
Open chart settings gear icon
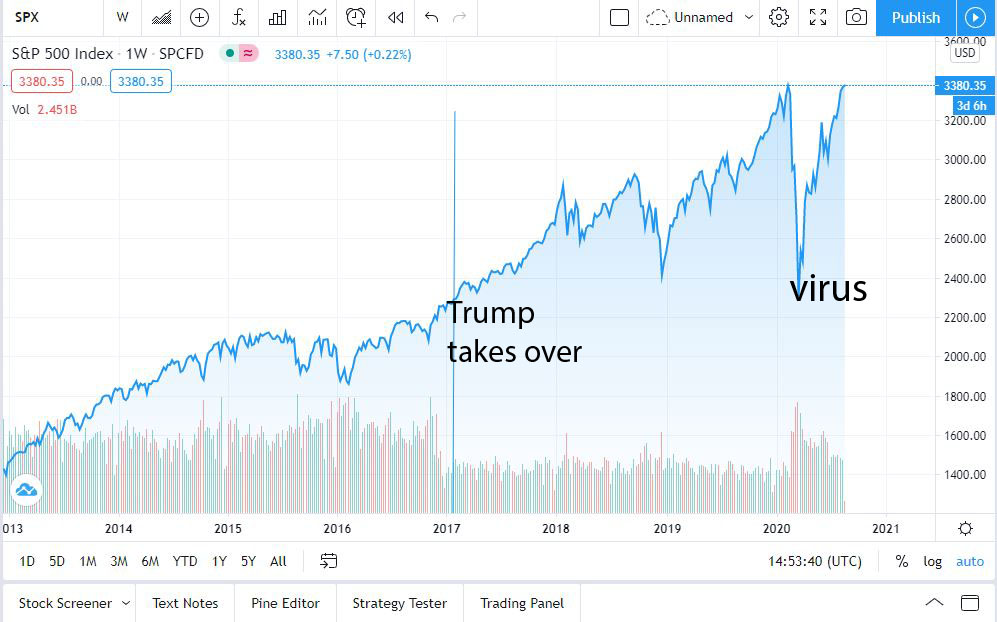tap(779, 17)
